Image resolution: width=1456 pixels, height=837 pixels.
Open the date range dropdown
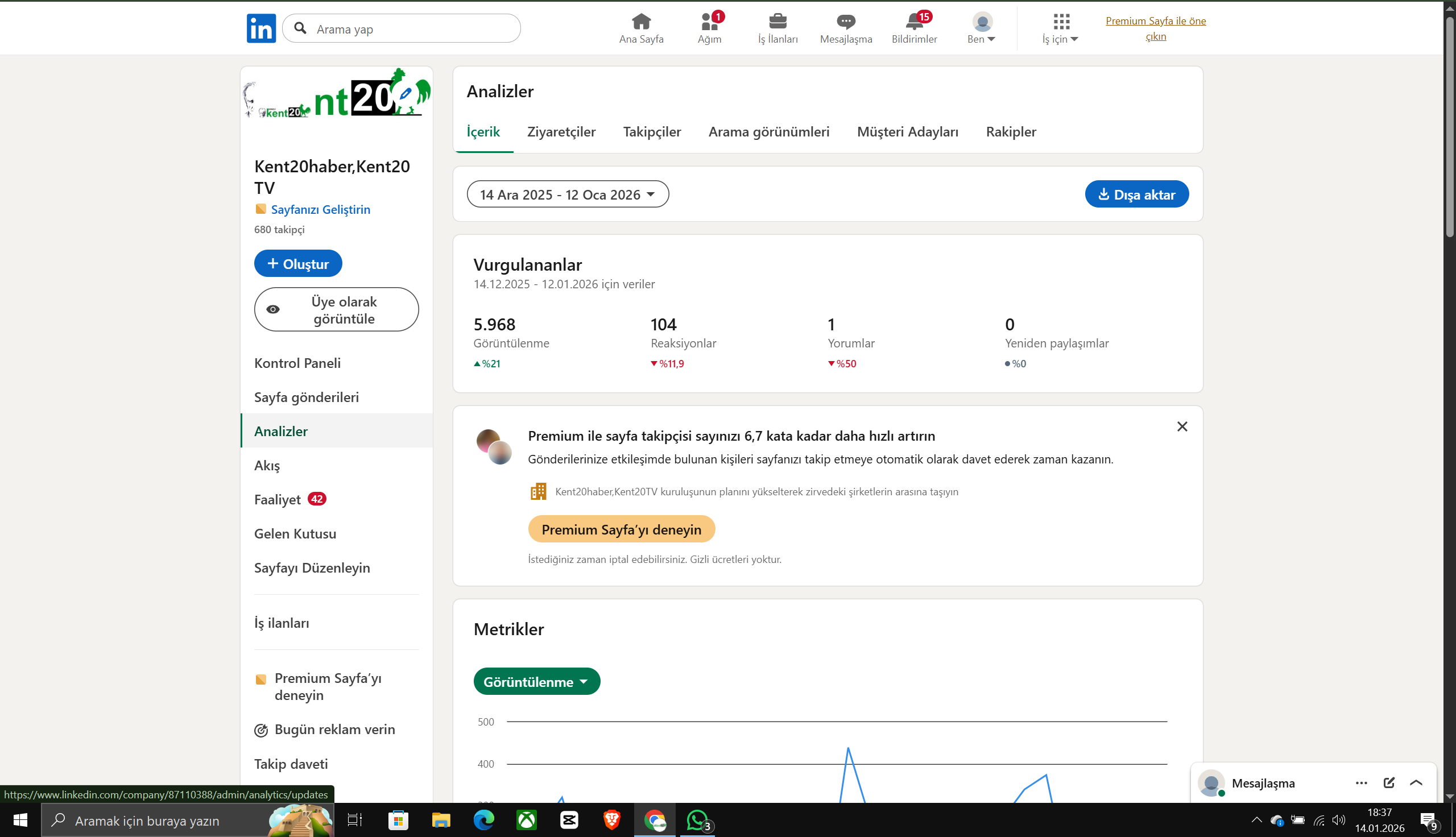[x=568, y=194]
